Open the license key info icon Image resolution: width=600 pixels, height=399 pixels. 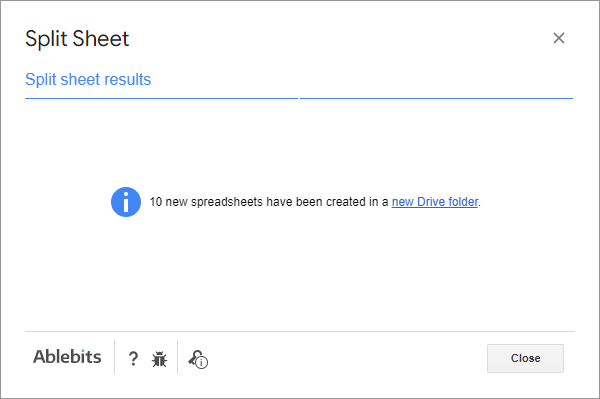coord(198,359)
